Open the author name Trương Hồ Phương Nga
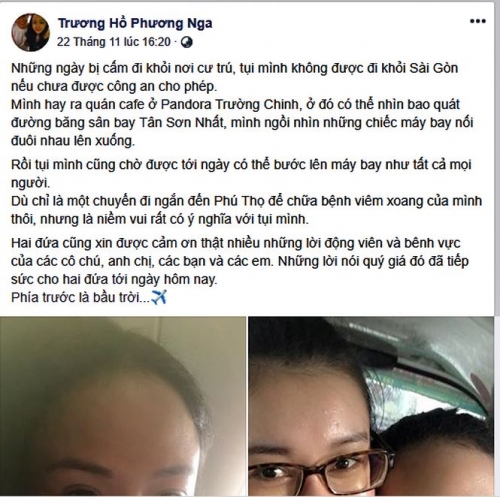This screenshot has width=500, height=497. (135, 23)
